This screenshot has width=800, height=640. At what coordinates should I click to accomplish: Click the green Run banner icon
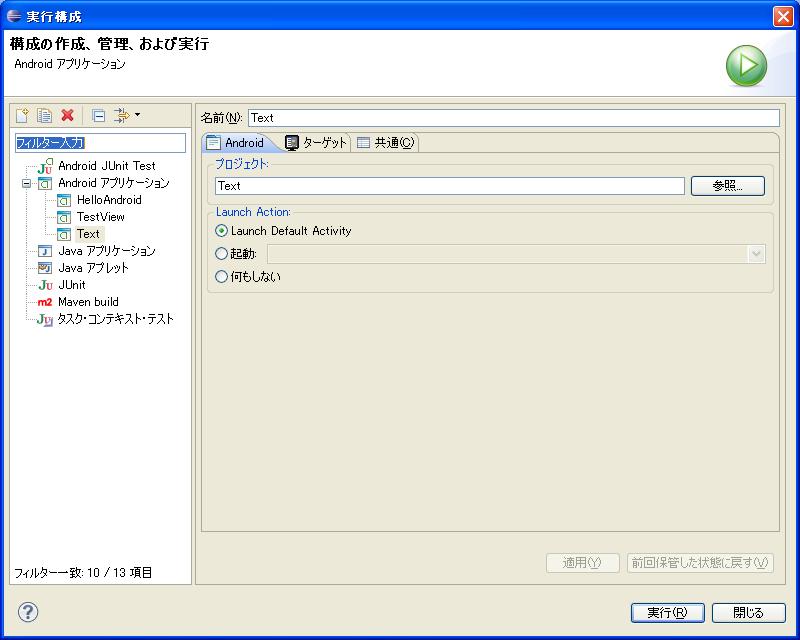click(746, 65)
